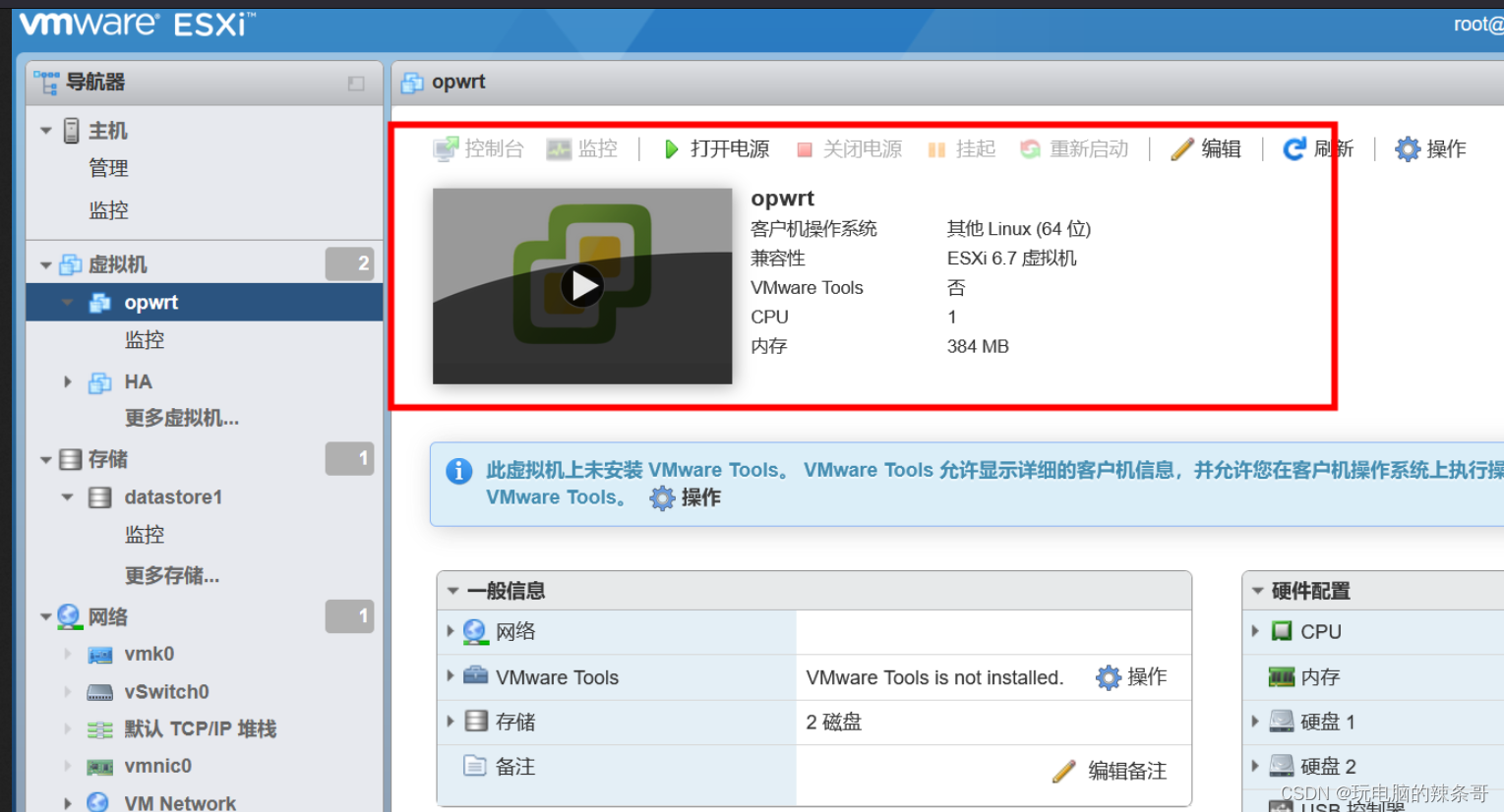Select vmk0 network adapter

150,654
